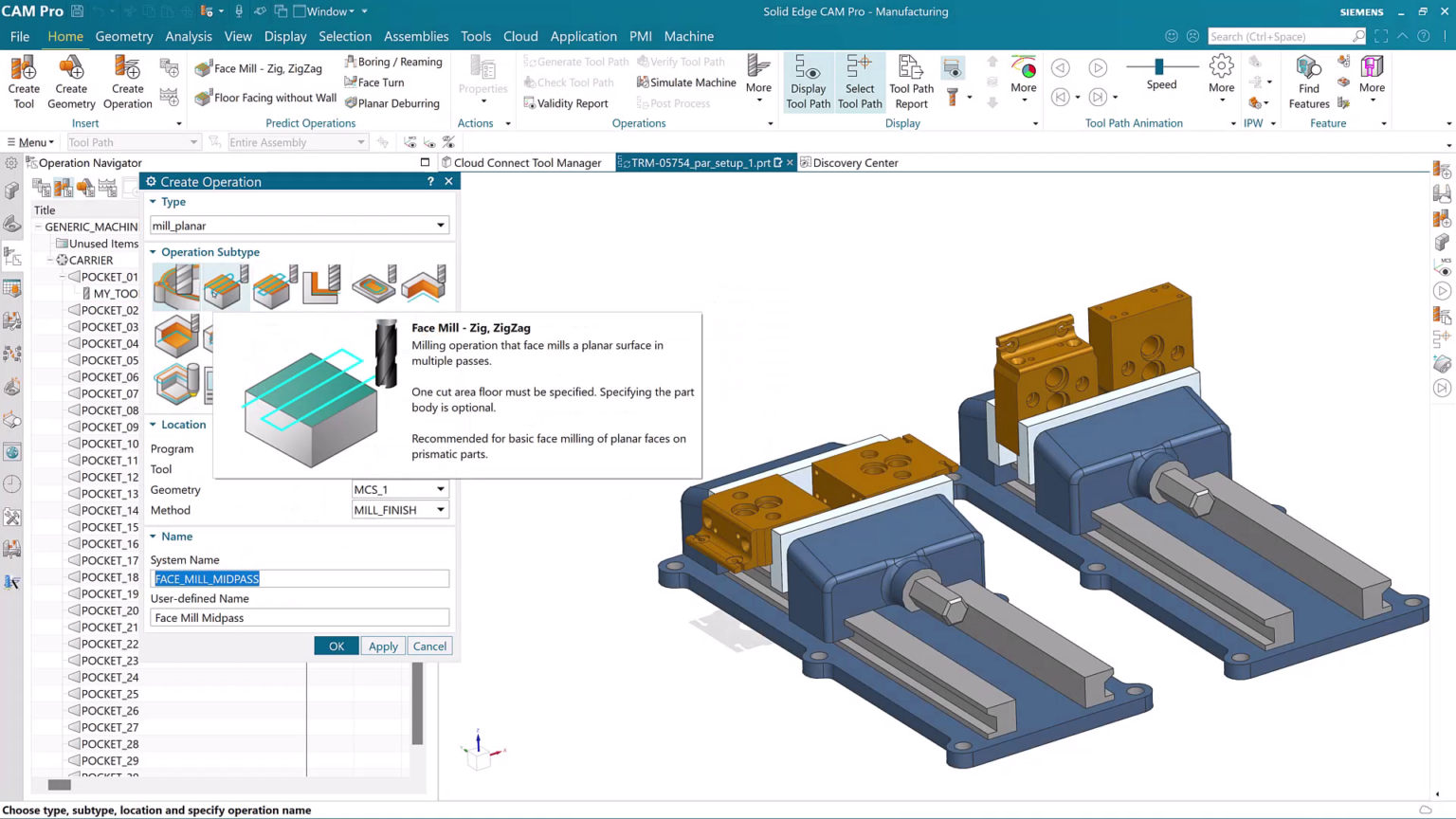Enable Verify Tool Path
Viewport: 1456px width, 819px height.
686,62
